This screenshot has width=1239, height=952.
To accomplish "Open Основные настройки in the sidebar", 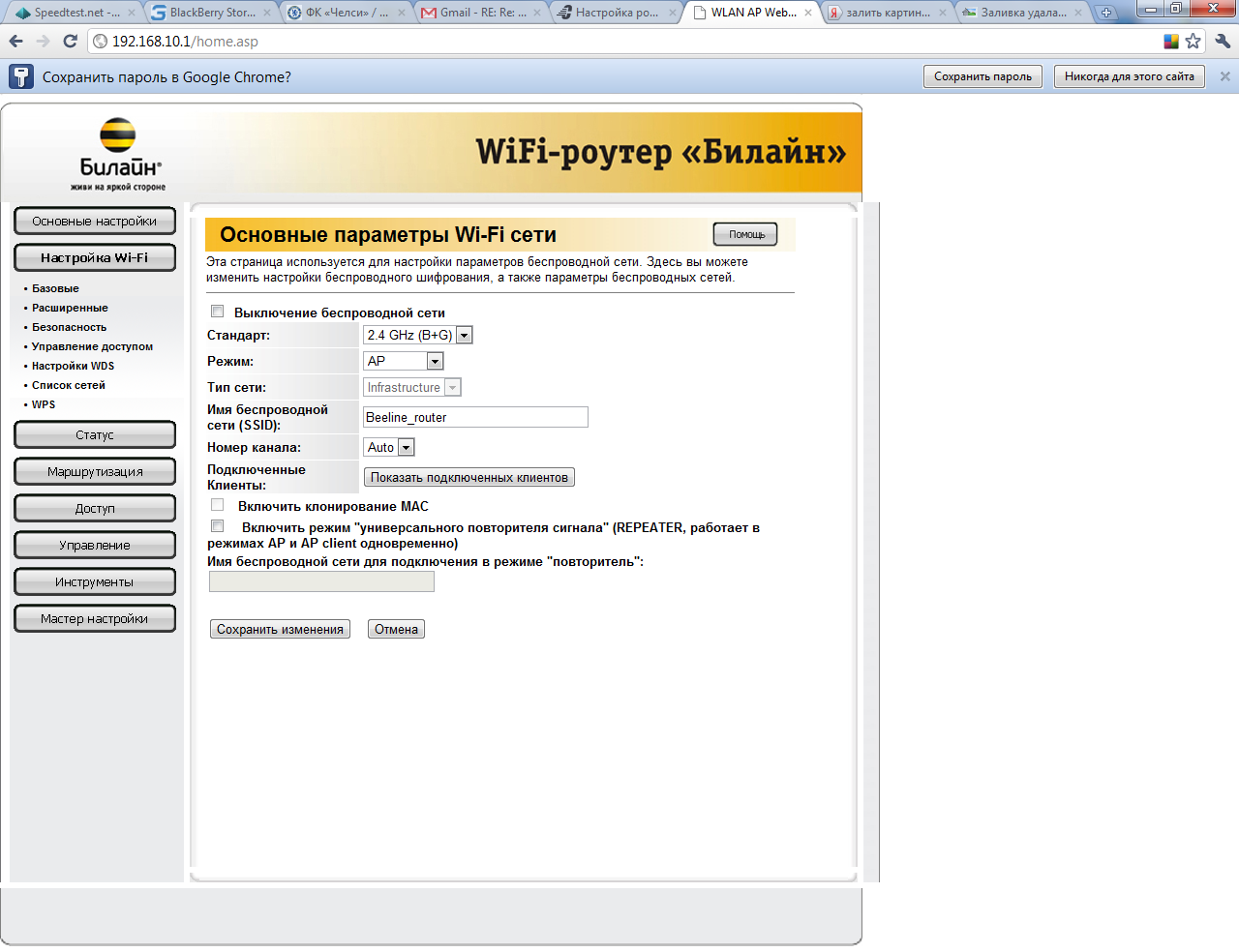I will (95, 221).
